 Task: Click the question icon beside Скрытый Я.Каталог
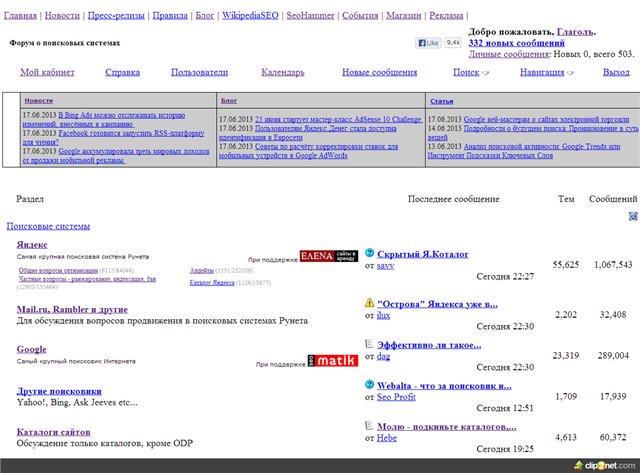[369, 254]
